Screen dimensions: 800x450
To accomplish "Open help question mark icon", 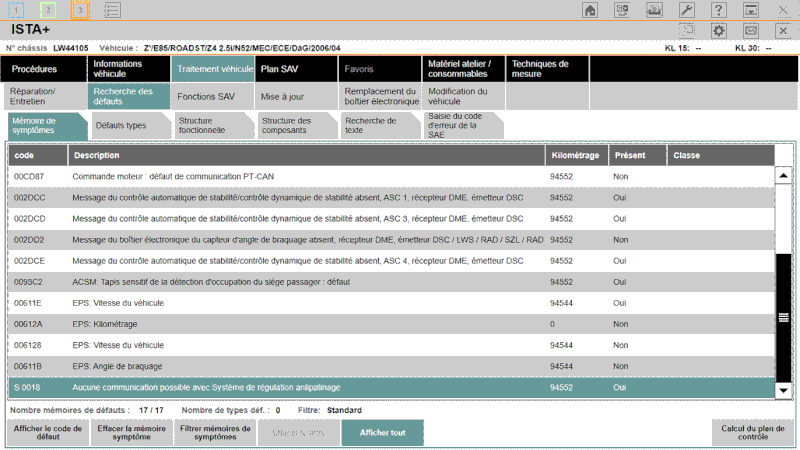I will [x=718, y=10].
